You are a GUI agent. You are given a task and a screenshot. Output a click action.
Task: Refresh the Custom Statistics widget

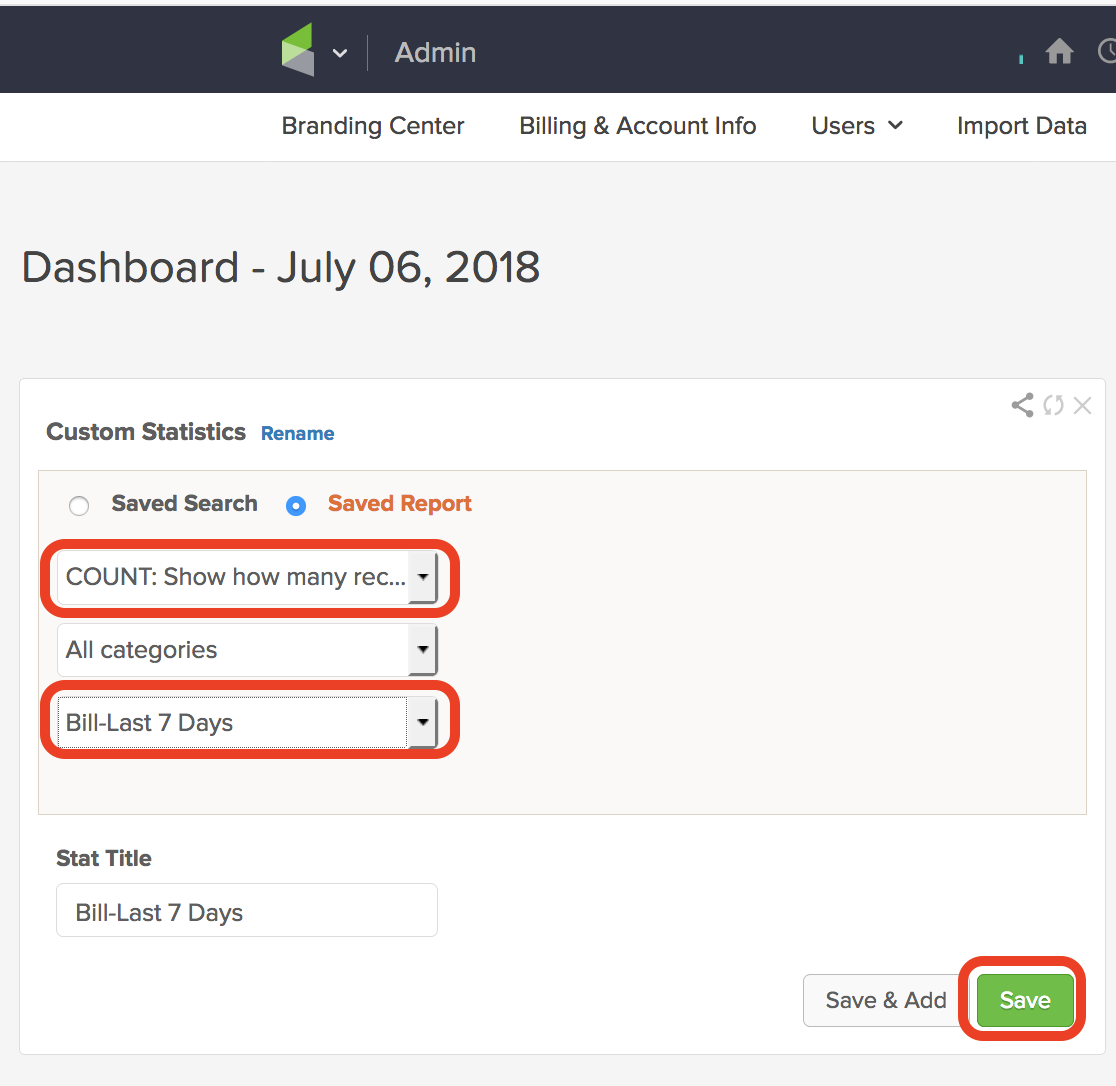(x=1053, y=405)
